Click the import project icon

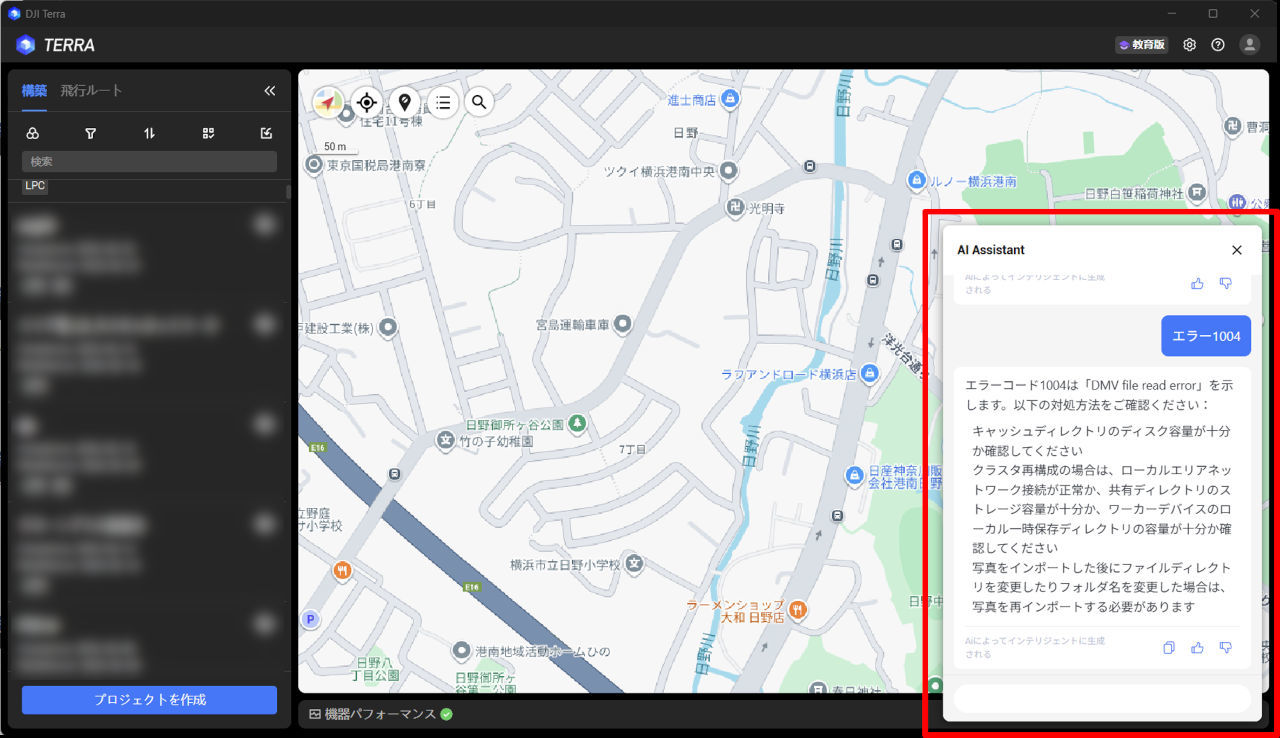pyautogui.click(x=266, y=133)
